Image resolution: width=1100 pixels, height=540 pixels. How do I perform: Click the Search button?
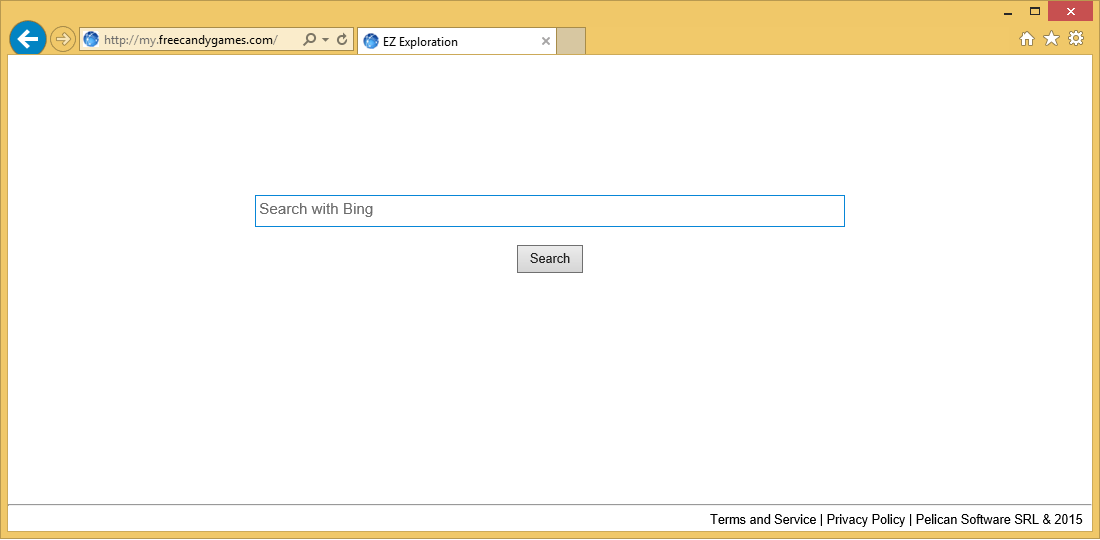[550, 259]
